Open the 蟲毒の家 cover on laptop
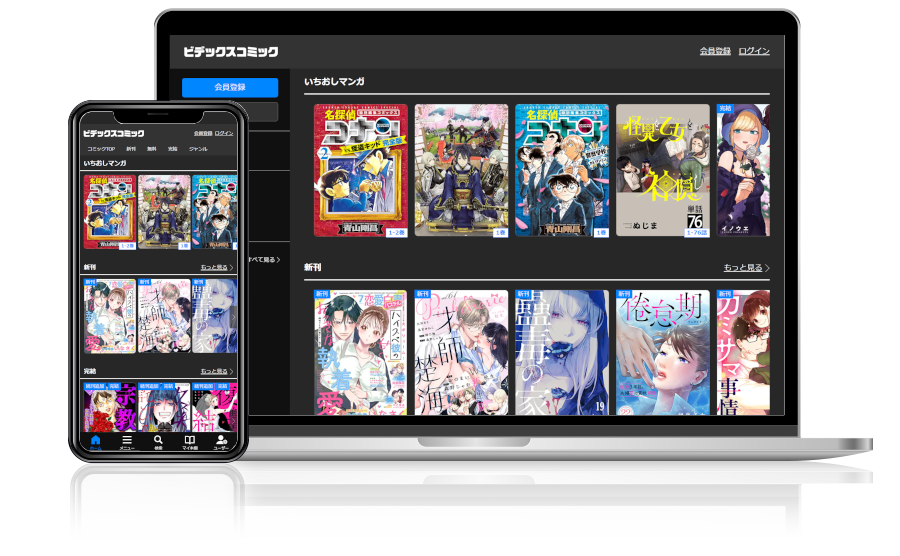The image size is (900, 556). pos(562,352)
